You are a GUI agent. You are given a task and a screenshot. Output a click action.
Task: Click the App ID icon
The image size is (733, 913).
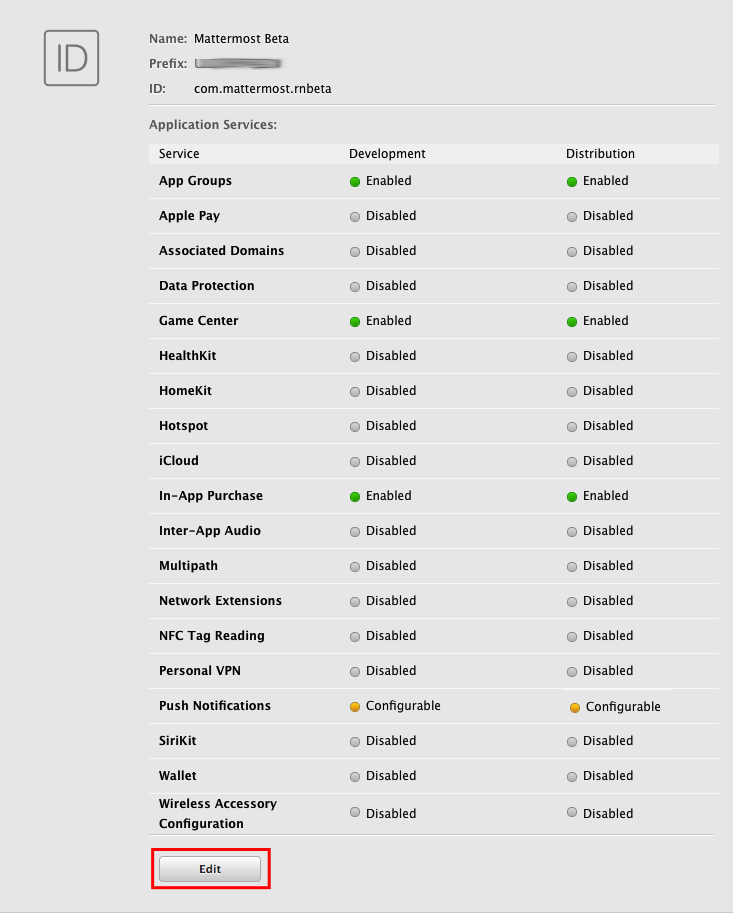click(71, 58)
